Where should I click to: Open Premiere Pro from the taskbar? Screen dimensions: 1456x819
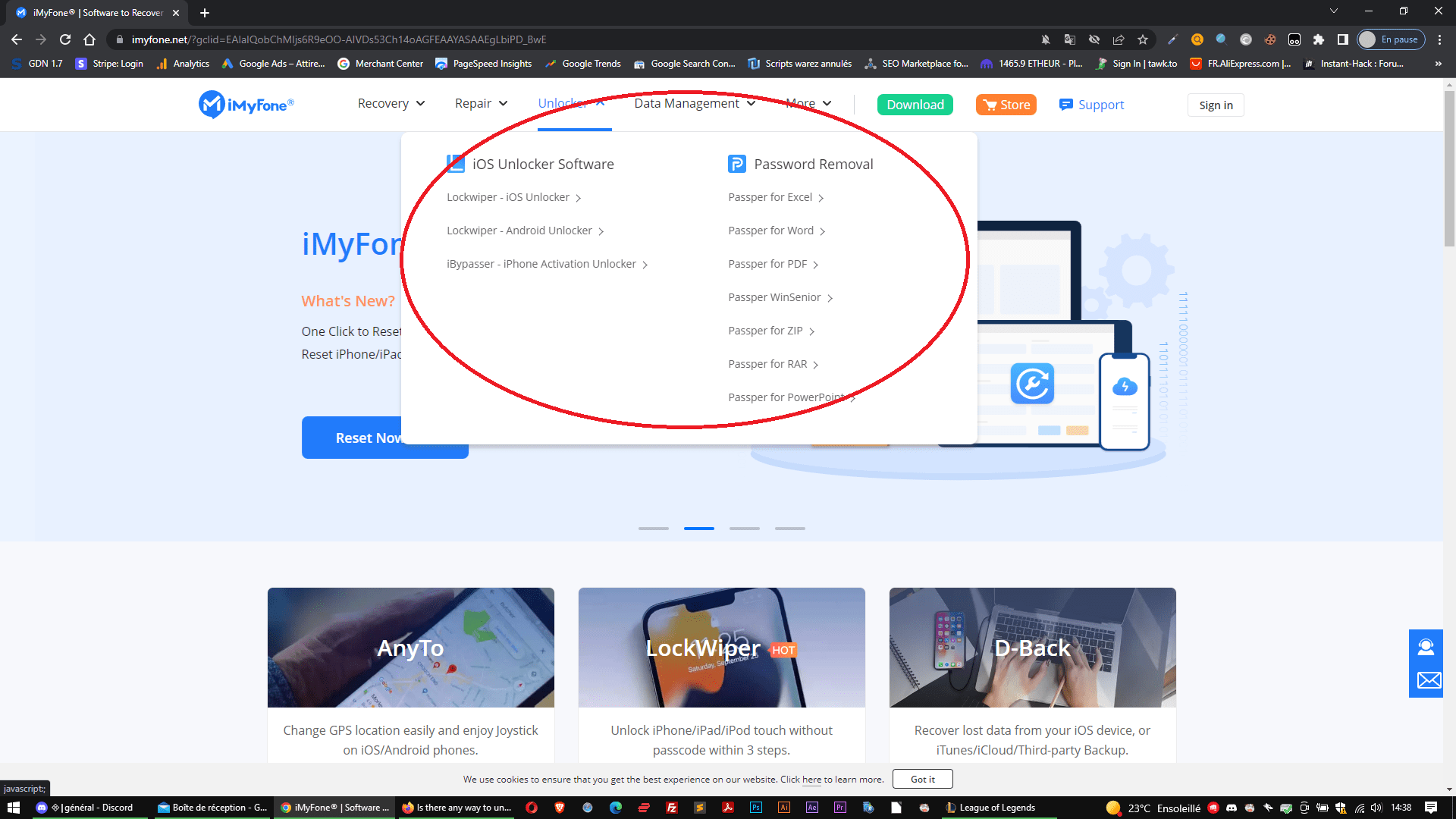[840, 808]
